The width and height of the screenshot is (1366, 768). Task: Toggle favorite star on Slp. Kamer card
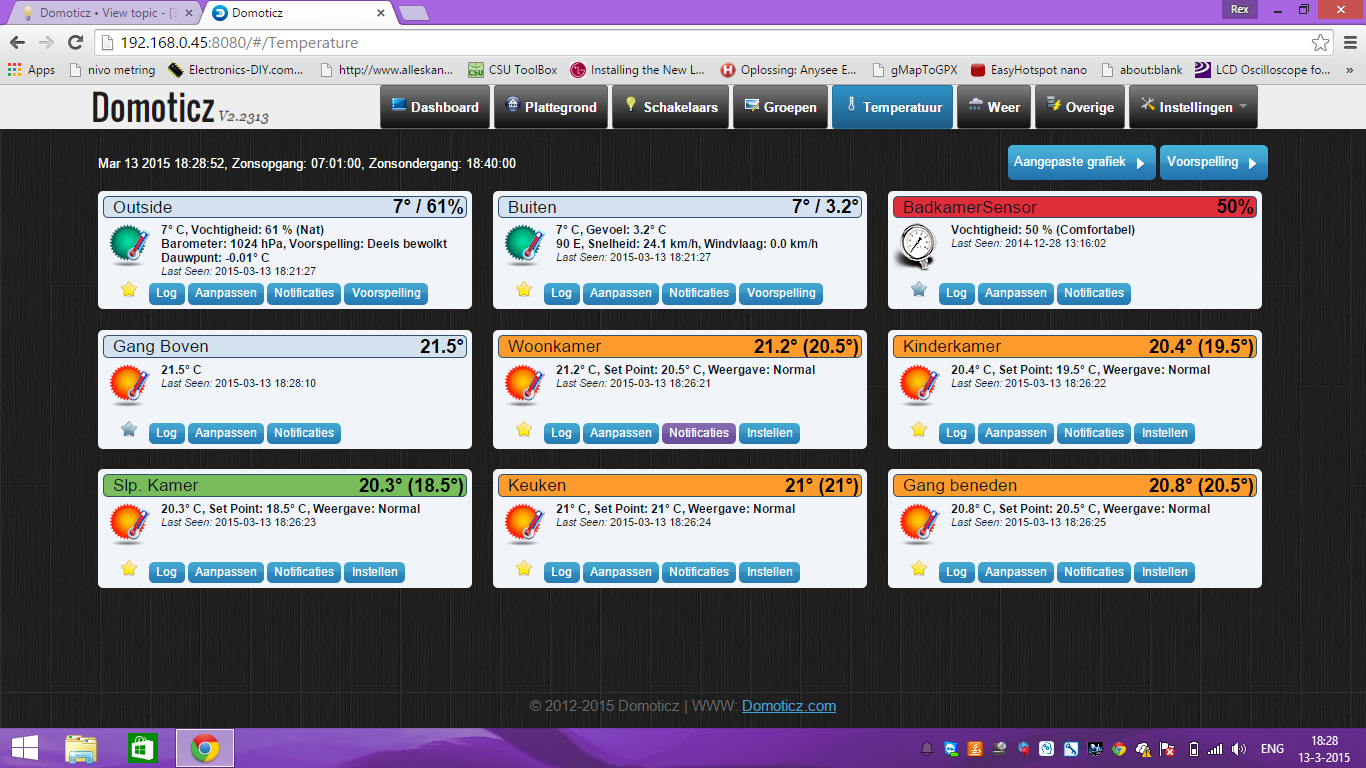click(x=128, y=569)
